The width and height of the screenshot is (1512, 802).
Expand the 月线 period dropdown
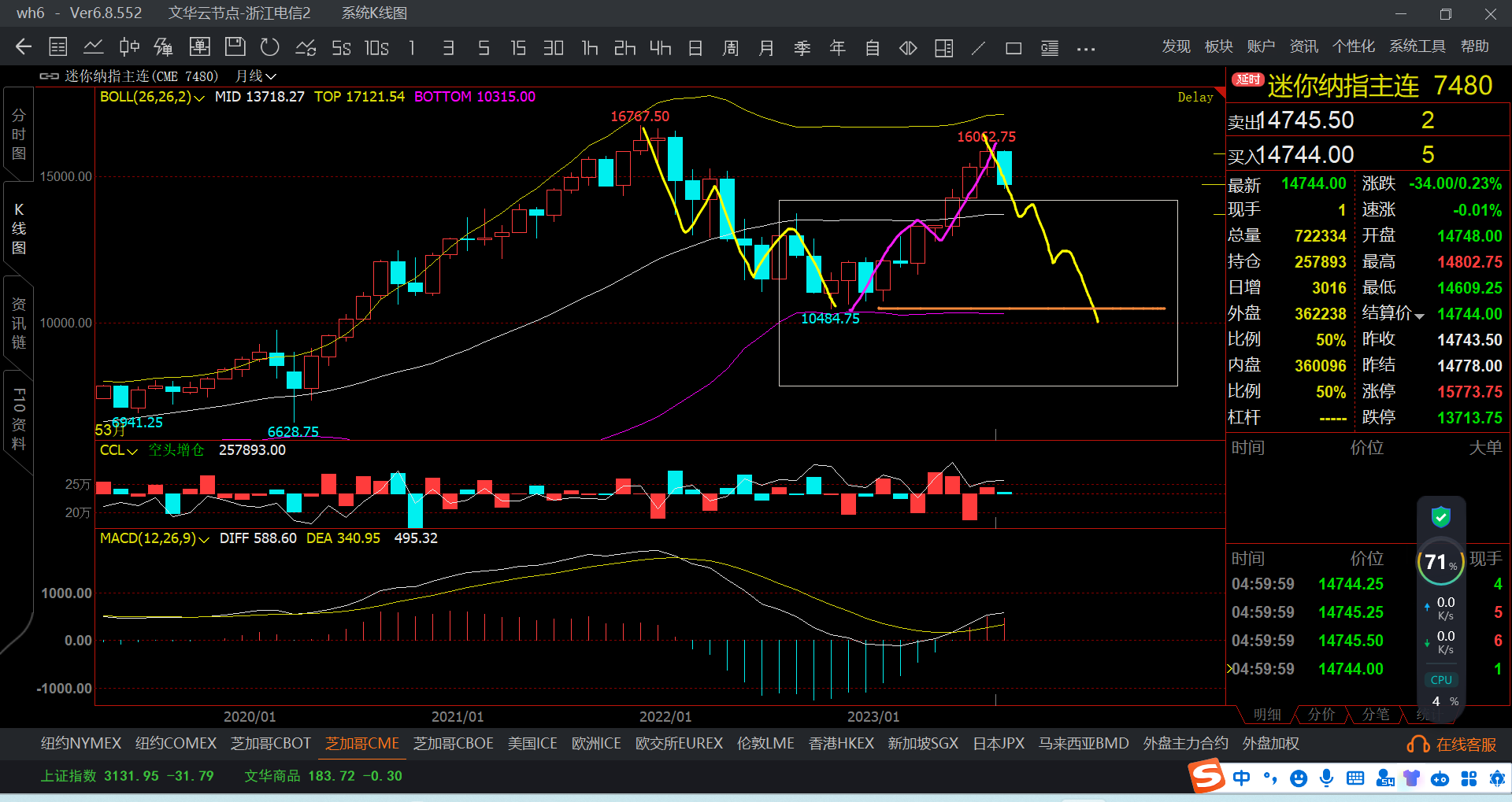point(256,76)
